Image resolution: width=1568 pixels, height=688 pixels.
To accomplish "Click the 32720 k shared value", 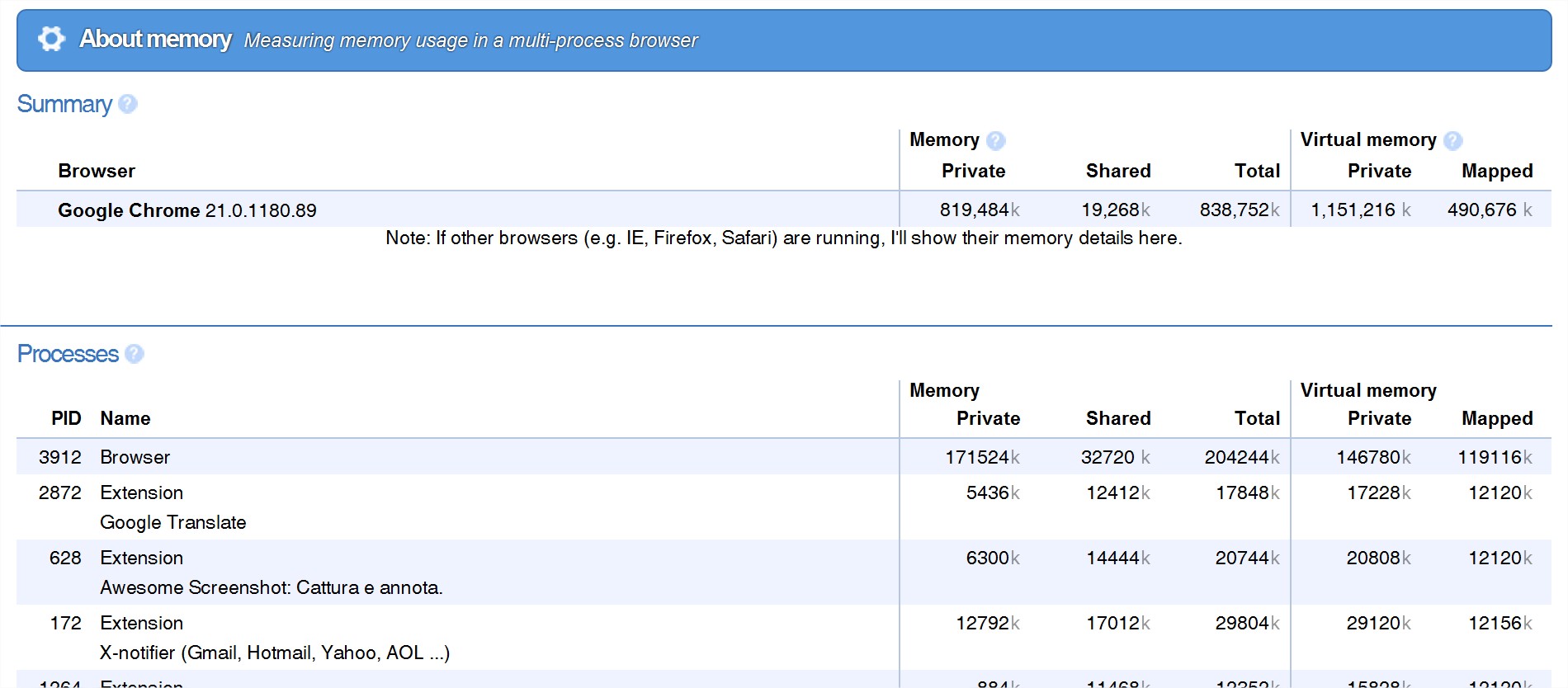I will click(1116, 457).
